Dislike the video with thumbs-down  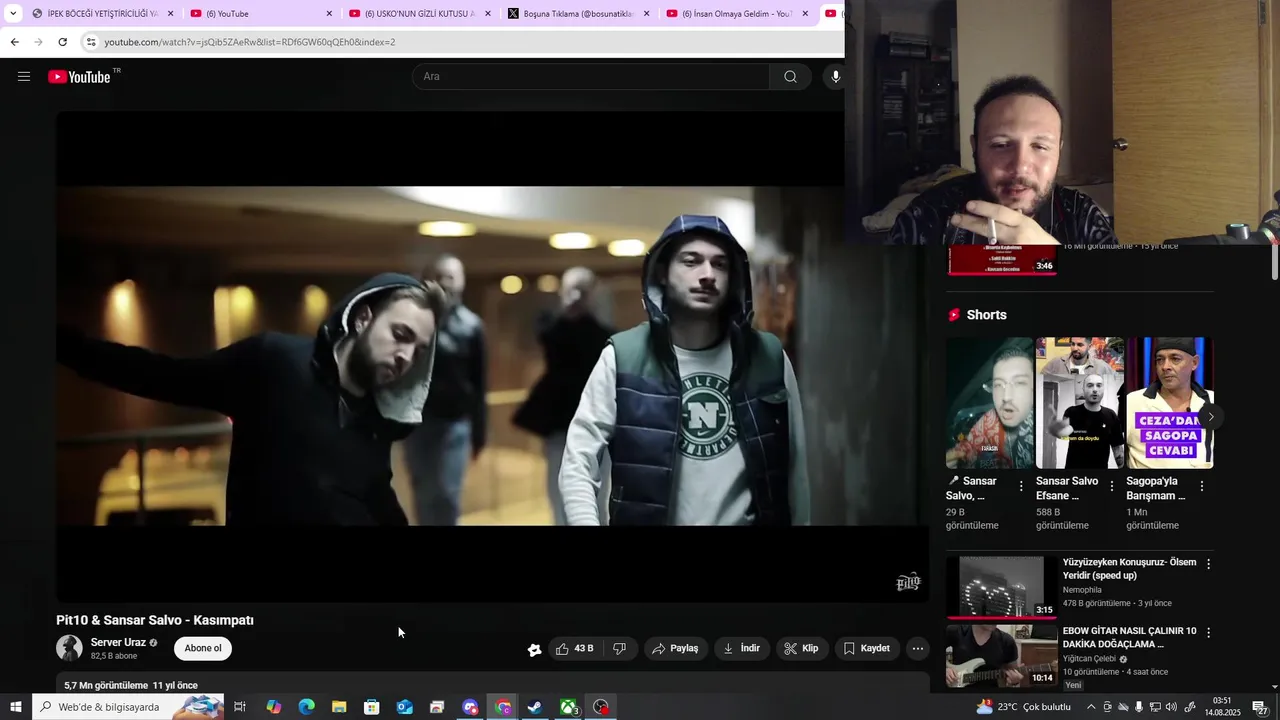(619, 649)
